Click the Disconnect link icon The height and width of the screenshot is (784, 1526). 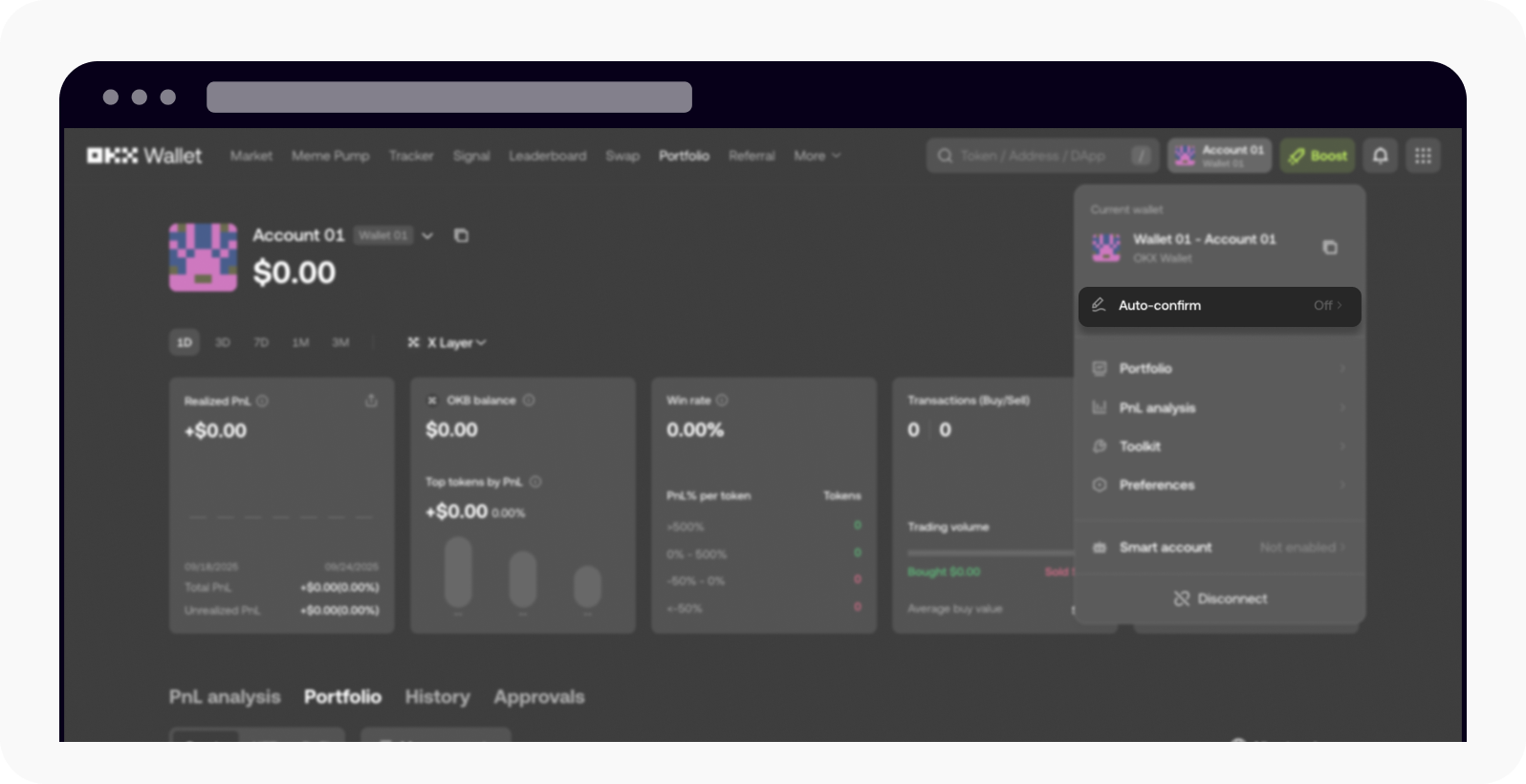[1182, 599]
